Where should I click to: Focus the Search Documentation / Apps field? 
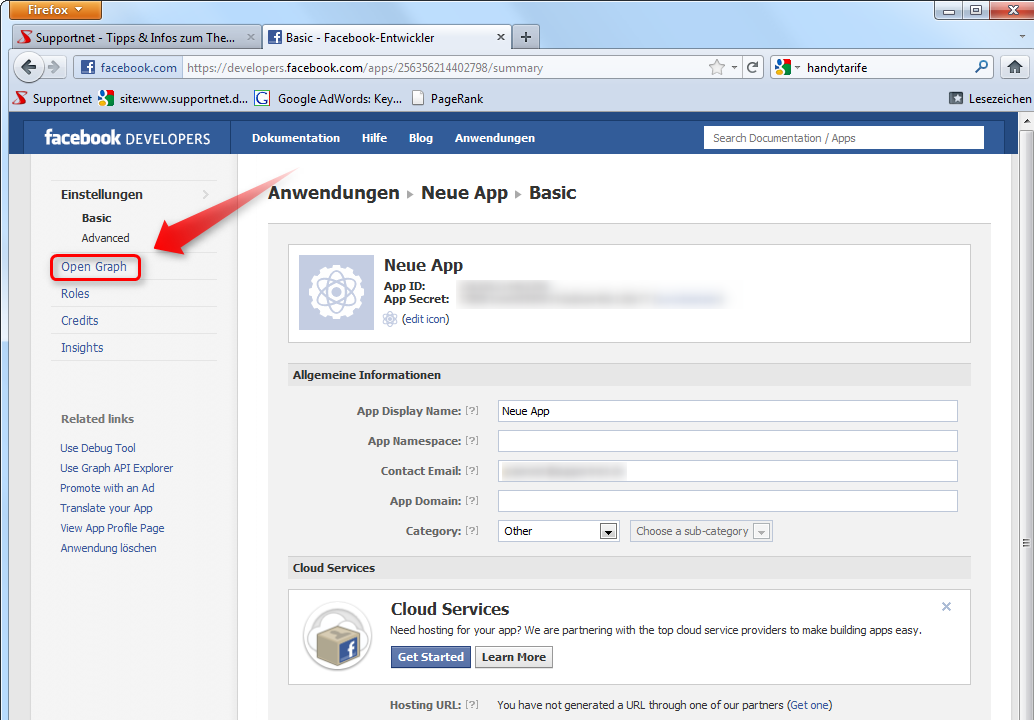843,138
